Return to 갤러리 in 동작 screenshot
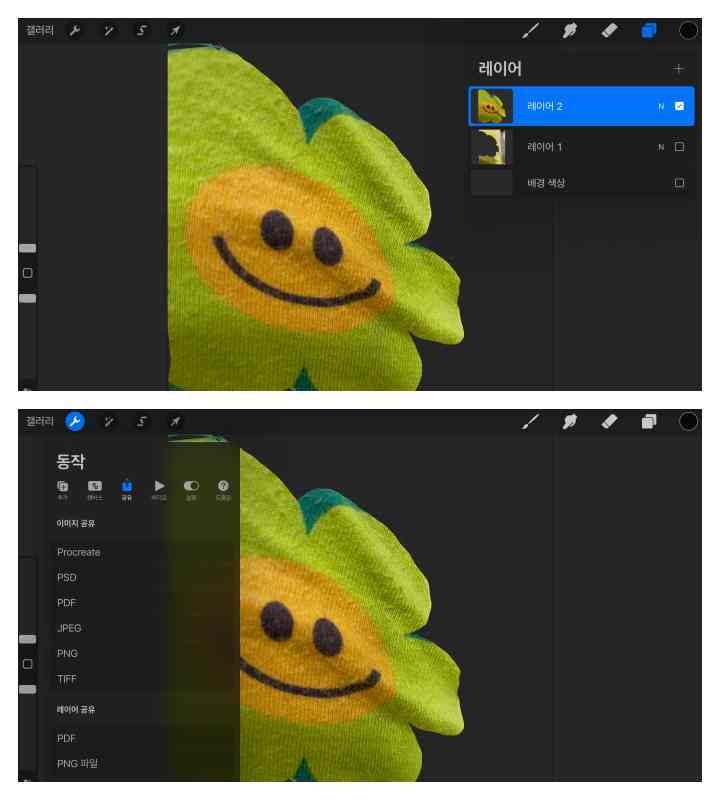Screen dimensions: 720x800 point(39,422)
